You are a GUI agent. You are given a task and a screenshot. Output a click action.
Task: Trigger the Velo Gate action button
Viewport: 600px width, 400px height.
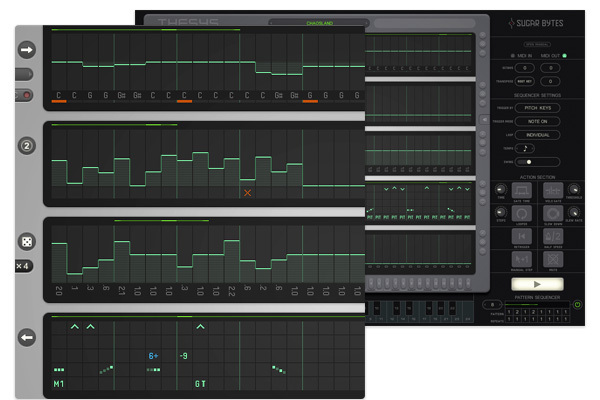(553, 190)
